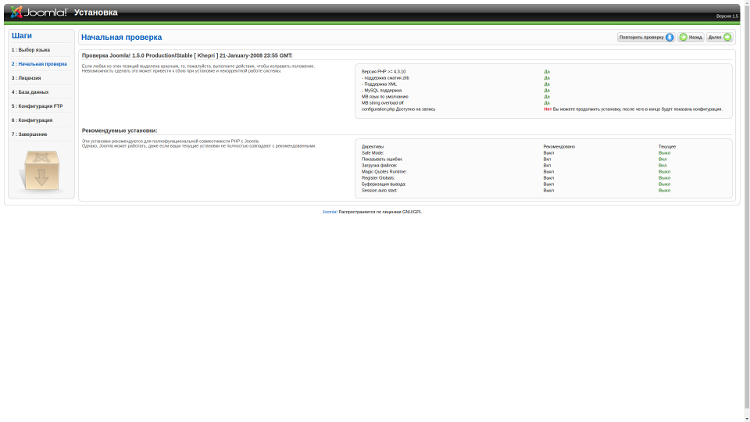Image resolution: width=750 pixels, height=422 pixels.
Task: Click the green back arrow icon by Назад
Action: coord(684,37)
